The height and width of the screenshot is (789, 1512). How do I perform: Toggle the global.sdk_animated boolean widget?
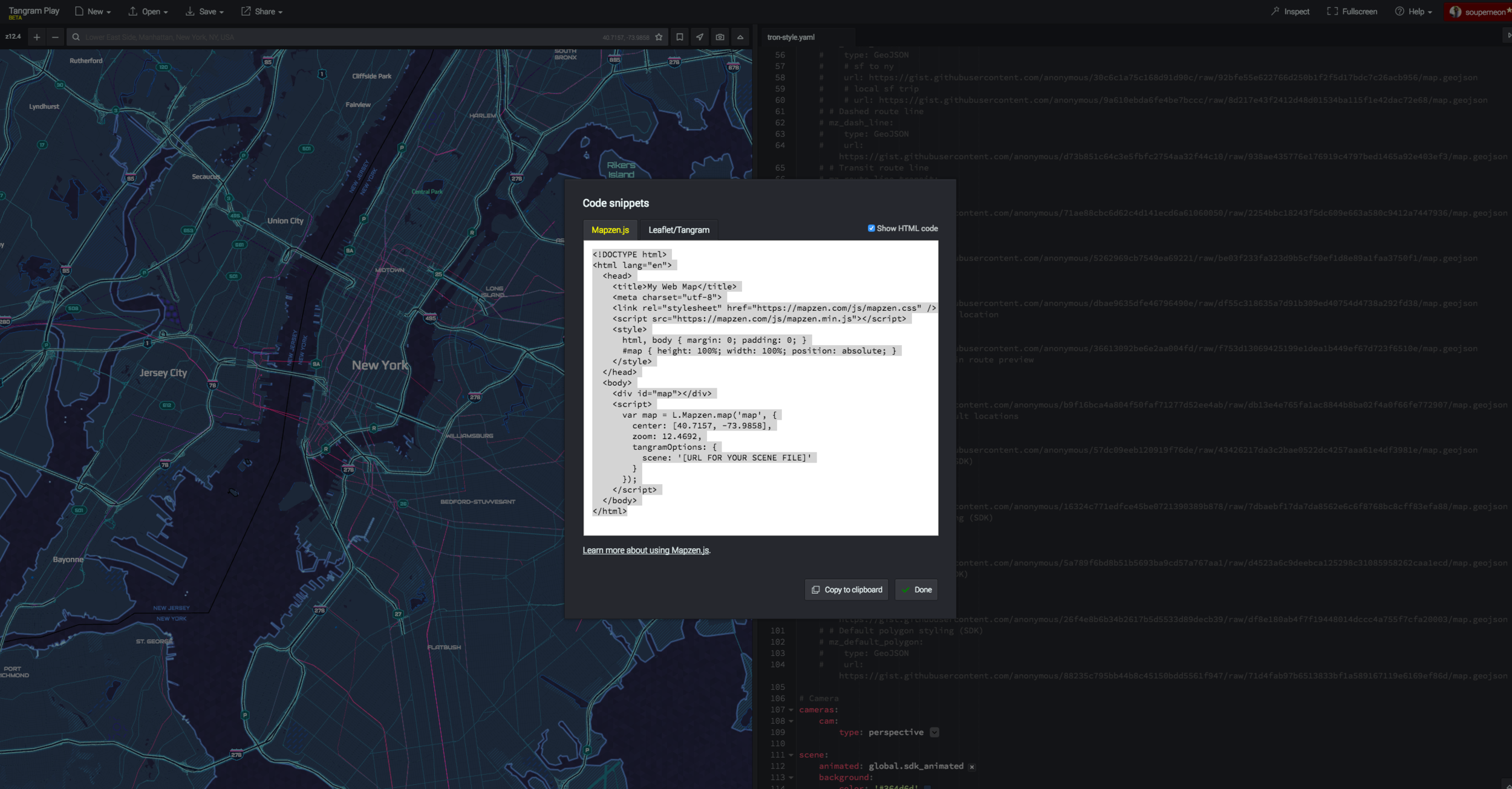(972, 767)
